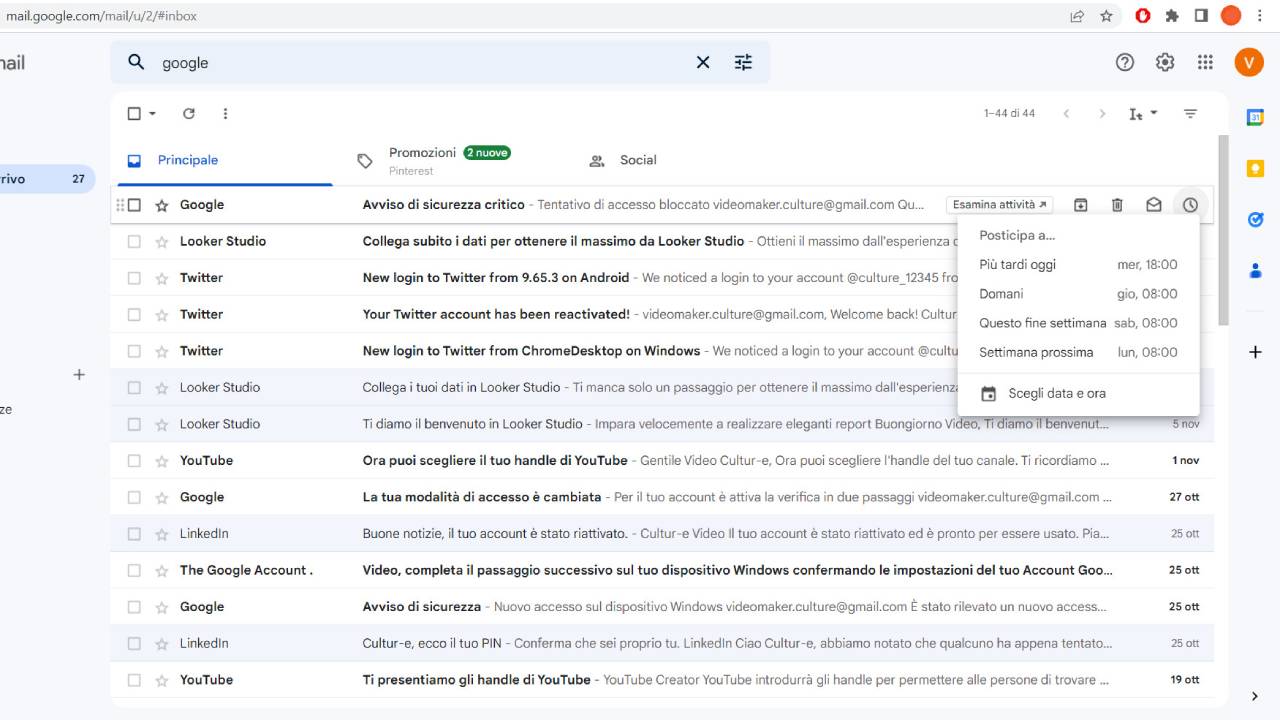Image resolution: width=1280 pixels, height=720 pixels.
Task: Open the Help question mark icon
Action: point(1125,62)
